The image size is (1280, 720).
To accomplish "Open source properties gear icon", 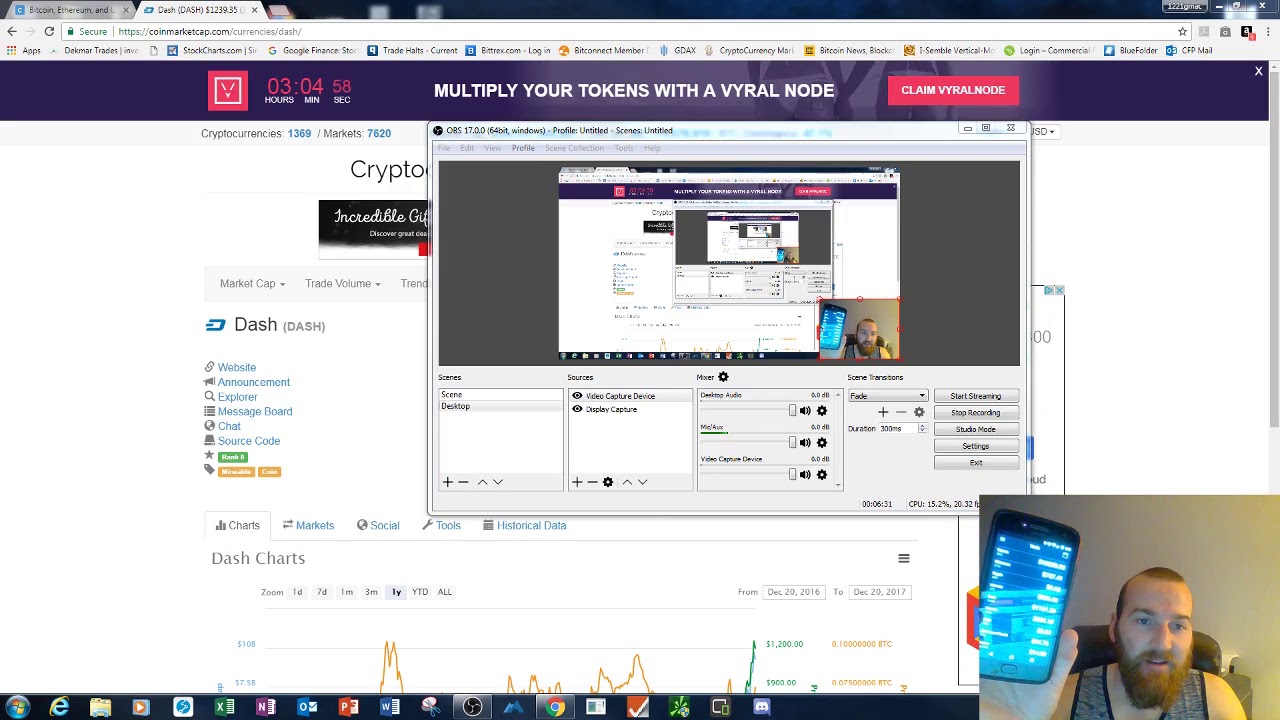I will coord(608,482).
